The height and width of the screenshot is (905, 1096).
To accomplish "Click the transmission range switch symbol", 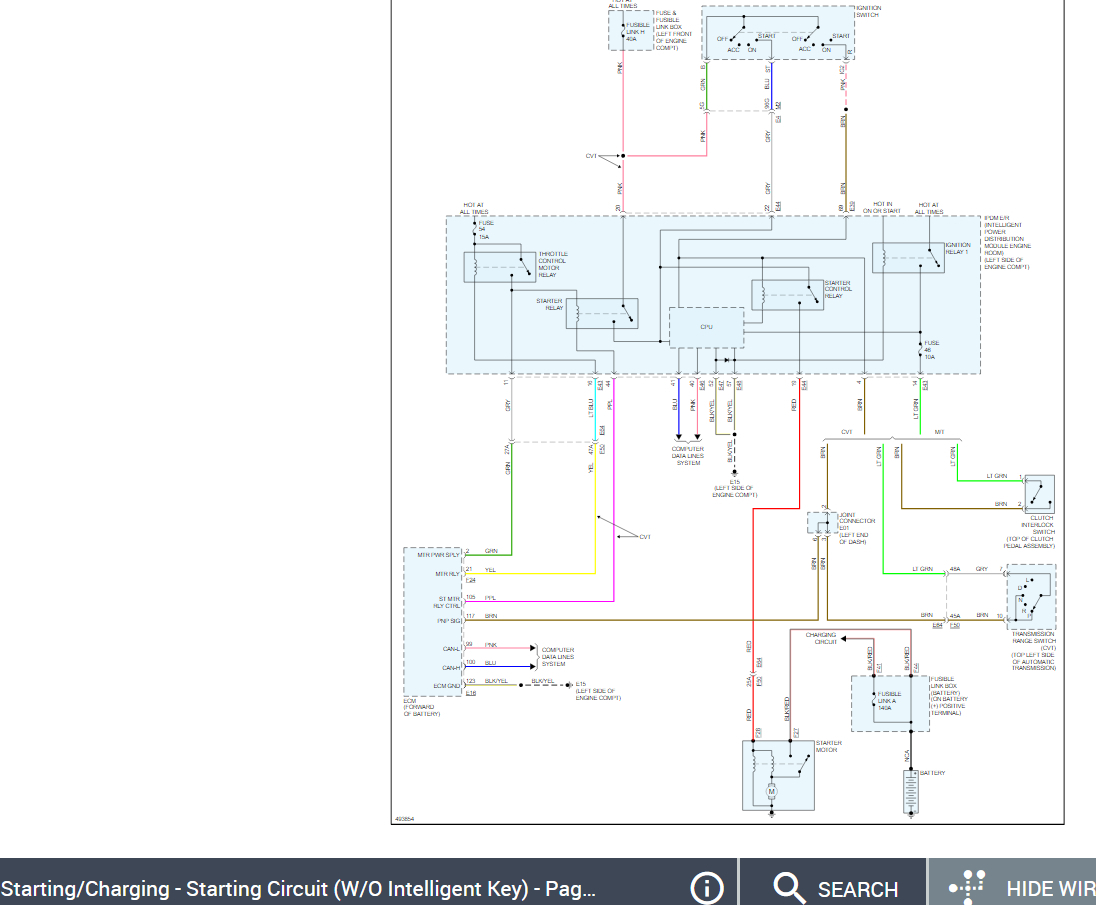I will (1031, 597).
